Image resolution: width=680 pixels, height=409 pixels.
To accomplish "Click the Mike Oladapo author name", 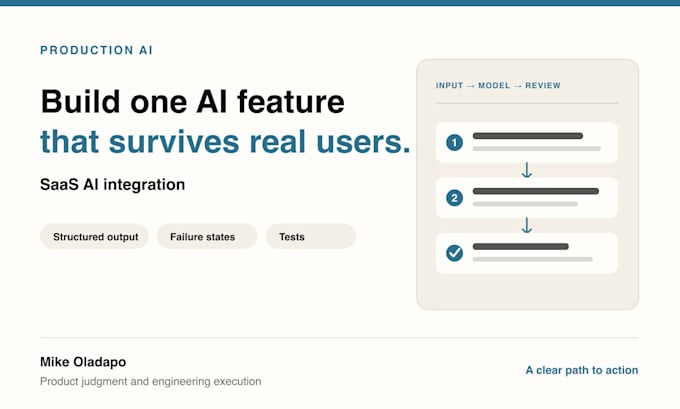I will (83, 362).
